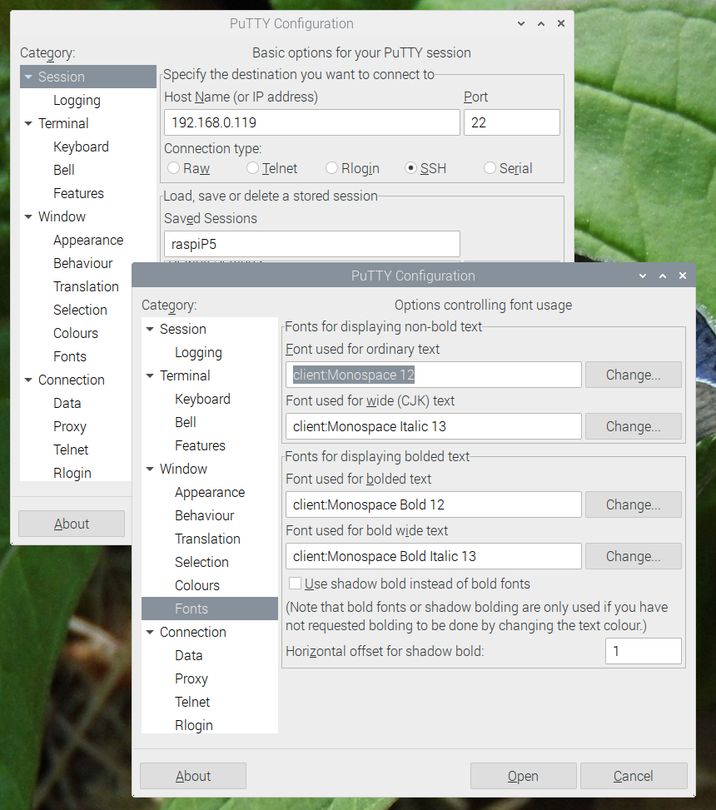Click the Port field showing 22
The image size is (716, 810).
pyautogui.click(x=511, y=122)
